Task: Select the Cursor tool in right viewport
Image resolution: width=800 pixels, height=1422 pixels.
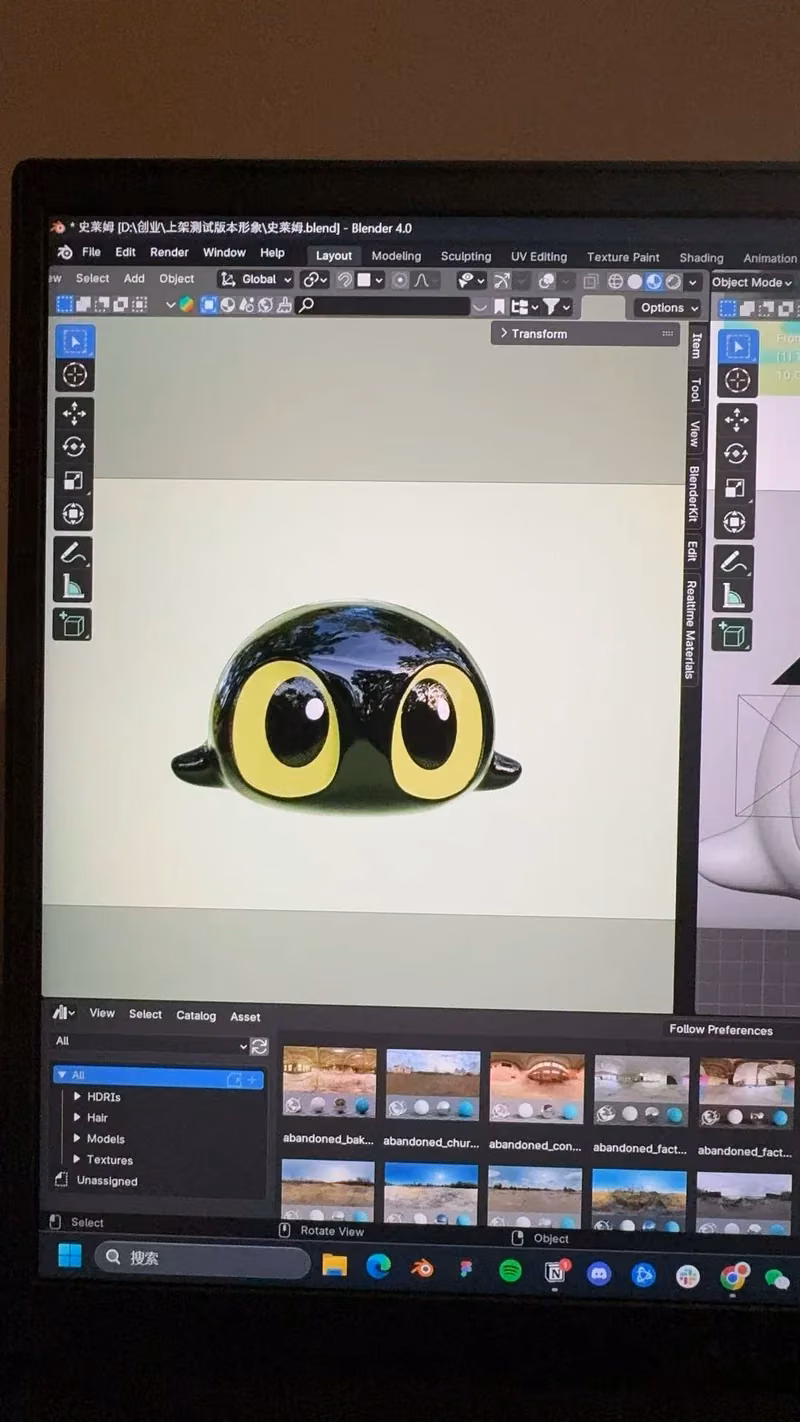Action: click(x=737, y=380)
